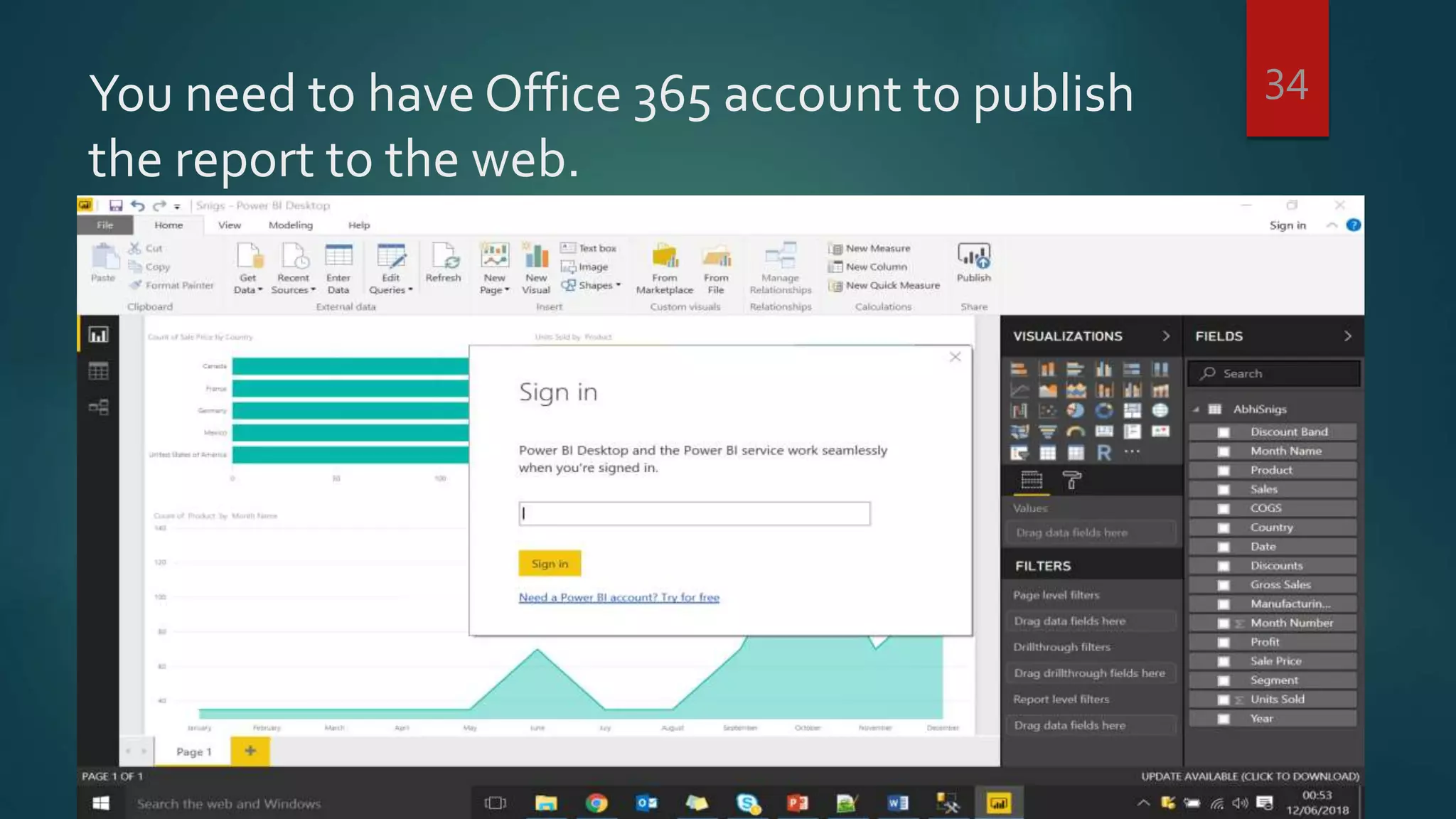Open the Shapes dropdown

(591, 285)
